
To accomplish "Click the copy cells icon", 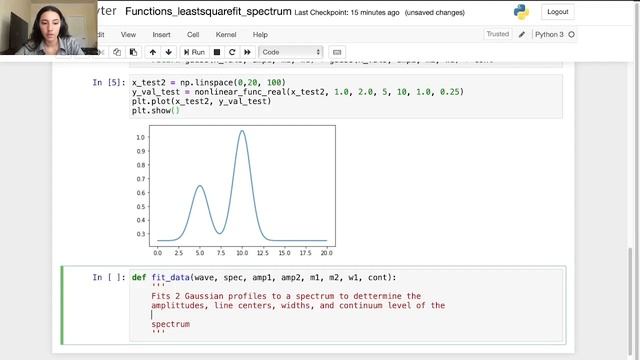I will tap(117, 52).
